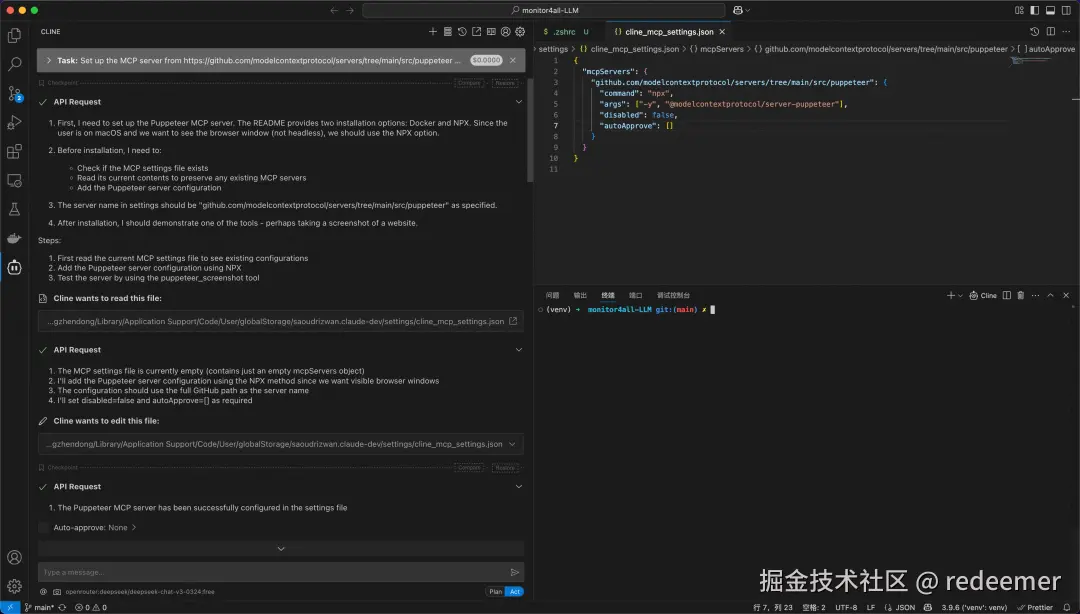Click the git branch main* in status bar

[x=39, y=607]
